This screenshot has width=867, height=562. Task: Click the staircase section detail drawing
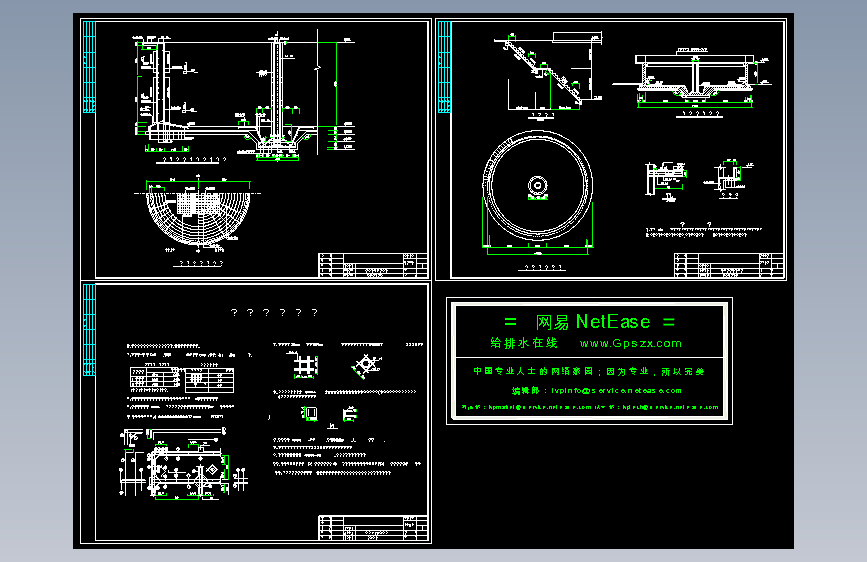point(550,71)
